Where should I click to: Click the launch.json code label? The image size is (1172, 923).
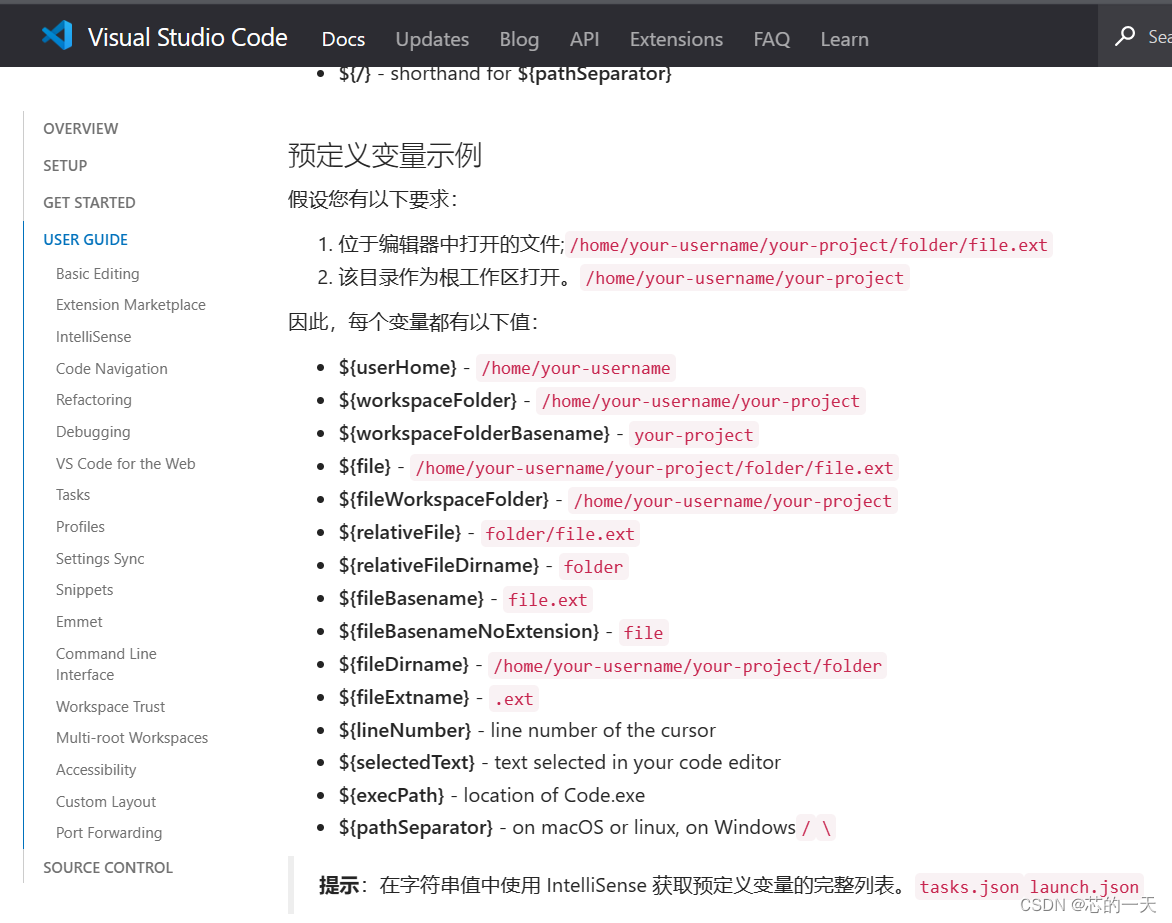tap(1084, 887)
